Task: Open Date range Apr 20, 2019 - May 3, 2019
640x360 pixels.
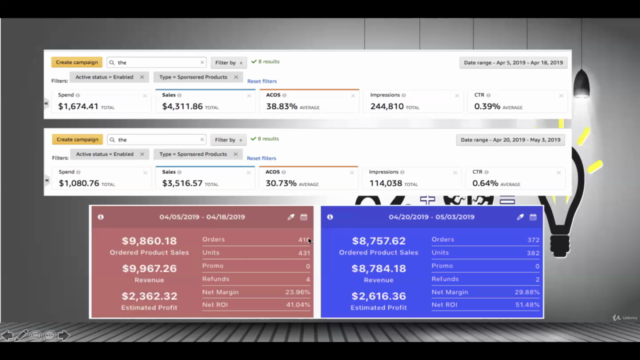Action: (511, 140)
